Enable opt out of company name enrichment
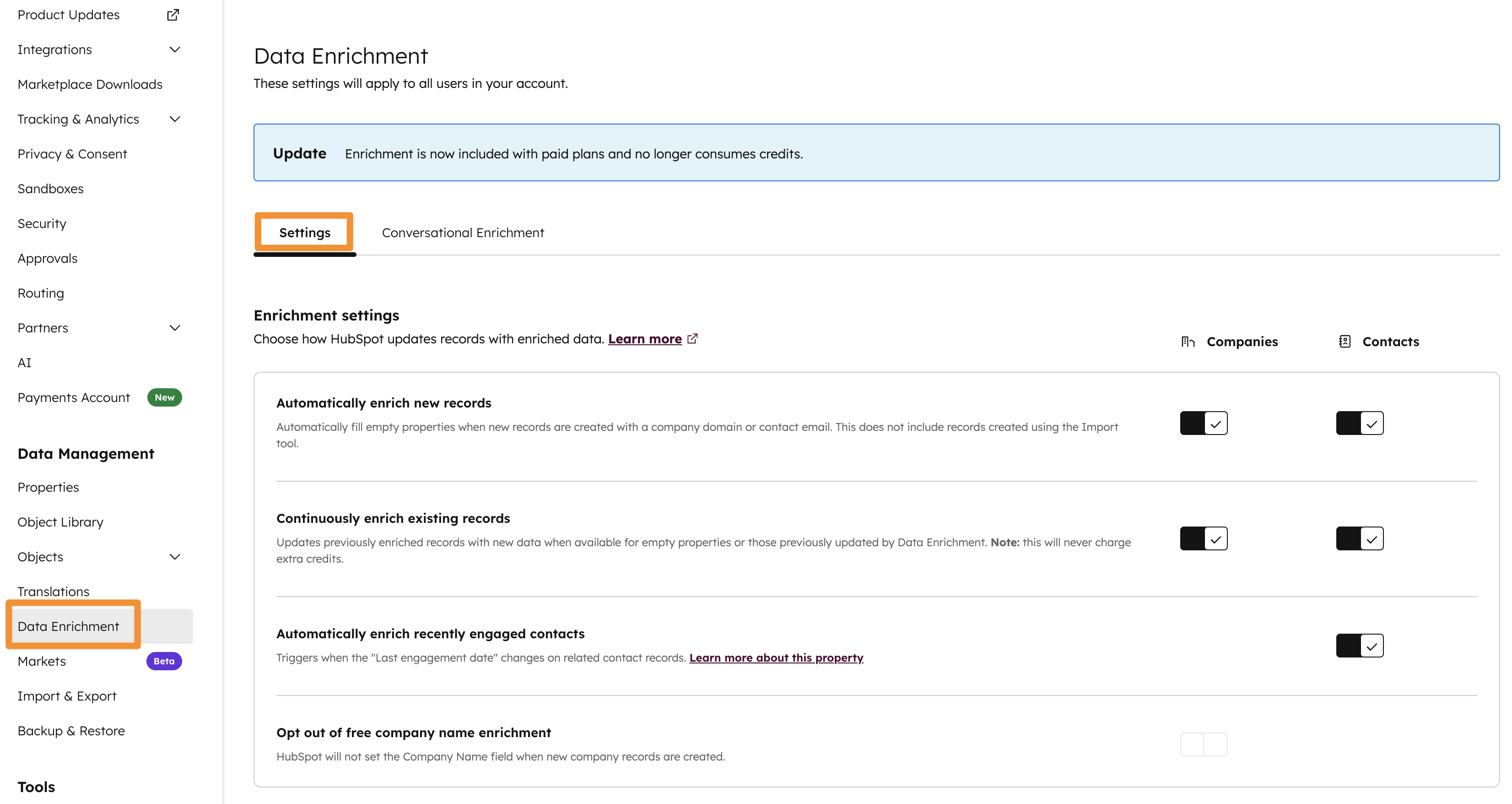Image resolution: width=1512 pixels, height=804 pixels. pos(1204,744)
